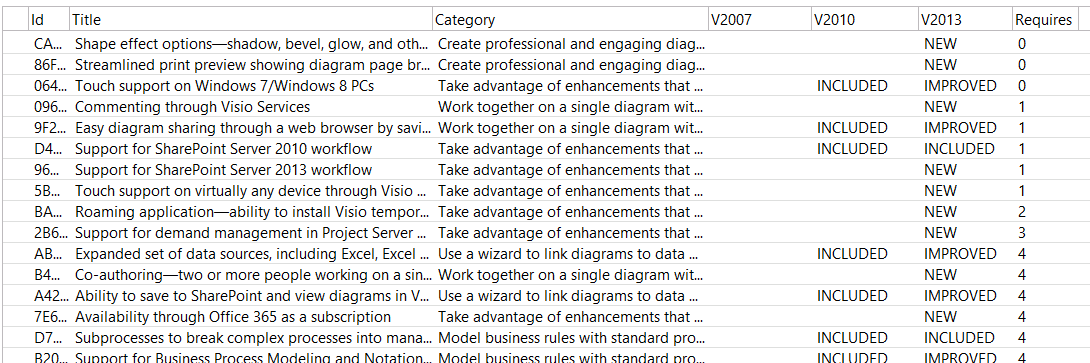Click the IMPROVED cell for Easy diagram sharing
The width and height of the screenshot is (1090, 363).
tap(960, 128)
